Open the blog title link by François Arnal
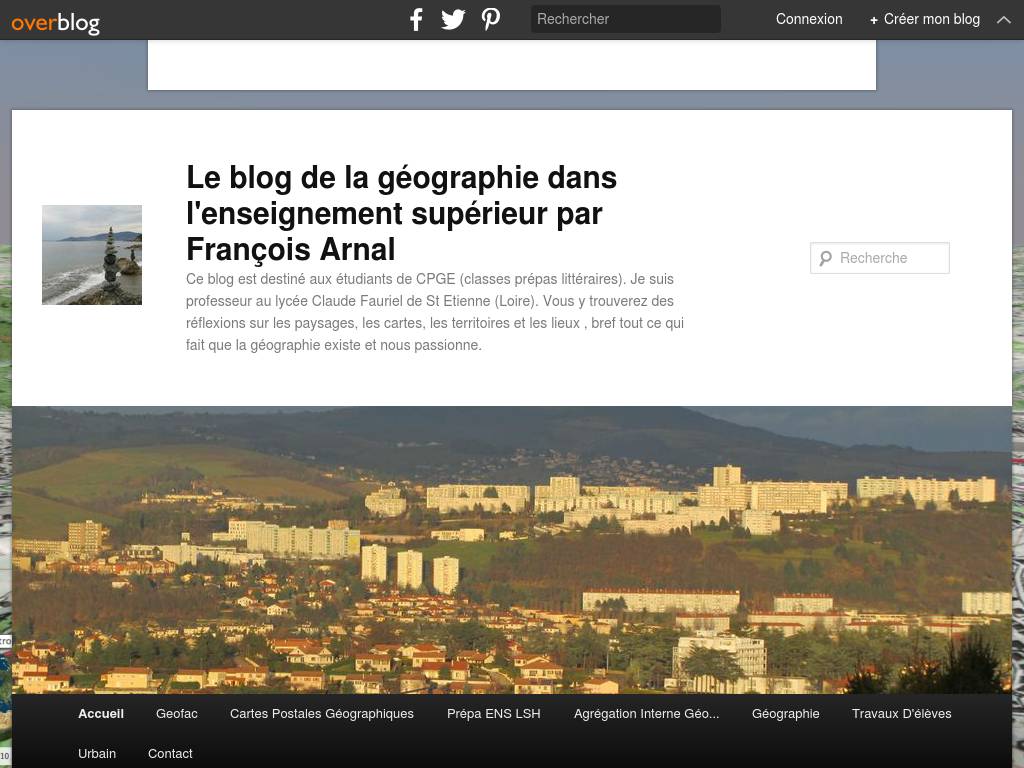Viewport: 1024px width, 768px height. (x=401, y=213)
